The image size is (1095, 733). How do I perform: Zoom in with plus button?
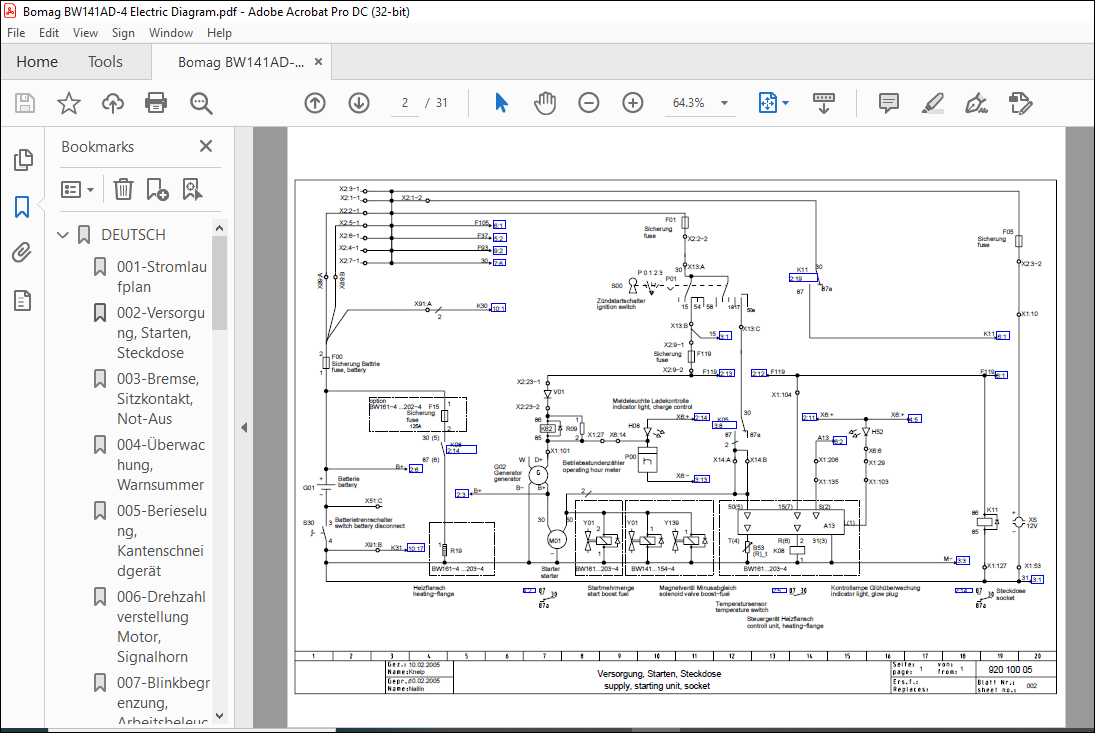(x=633, y=103)
